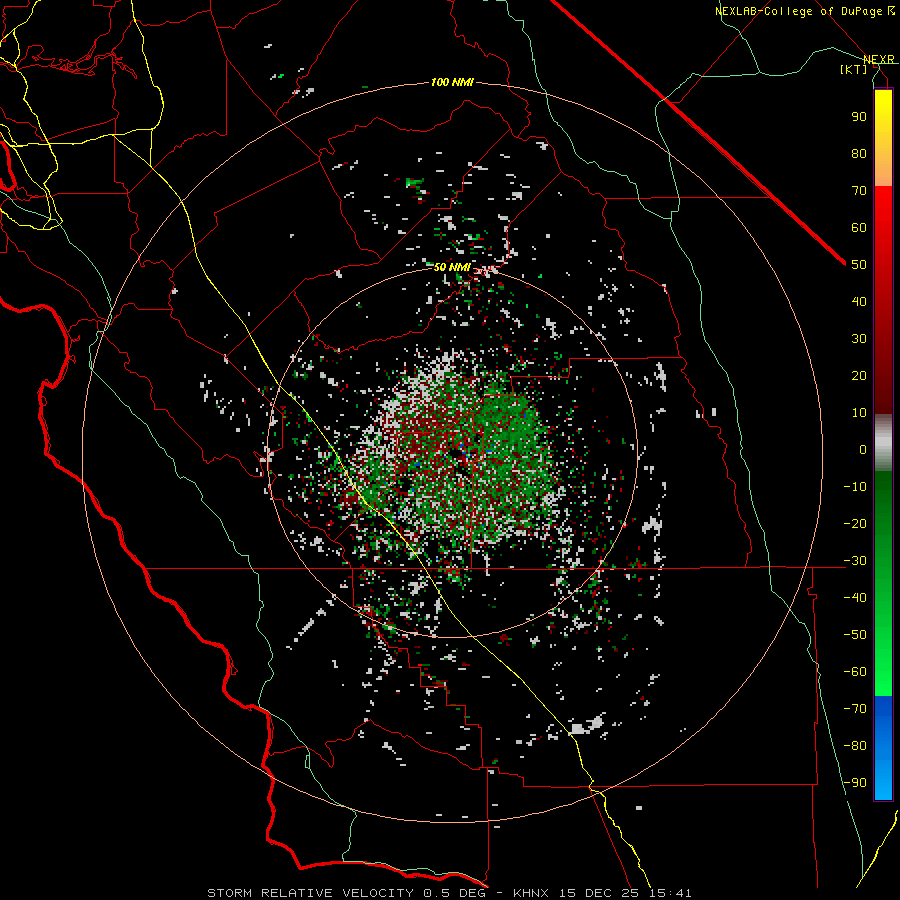Image resolution: width=900 pixels, height=900 pixels.
Task: Click the 50 value on velocity scale
Action: (859, 265)
